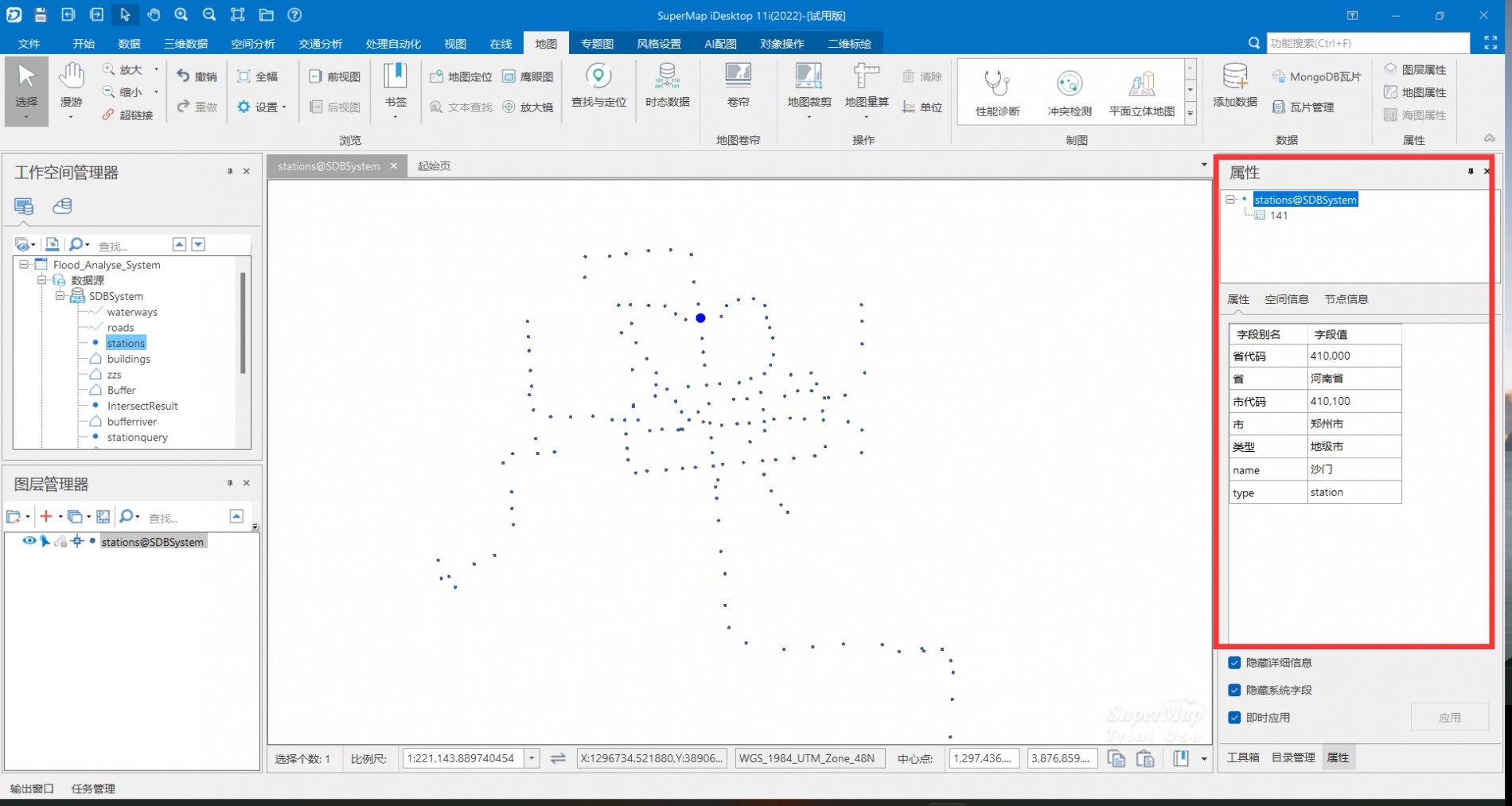Click the 功能搜索 search field
Screen dimensions: 1512x806
(x=1368, y=43)
